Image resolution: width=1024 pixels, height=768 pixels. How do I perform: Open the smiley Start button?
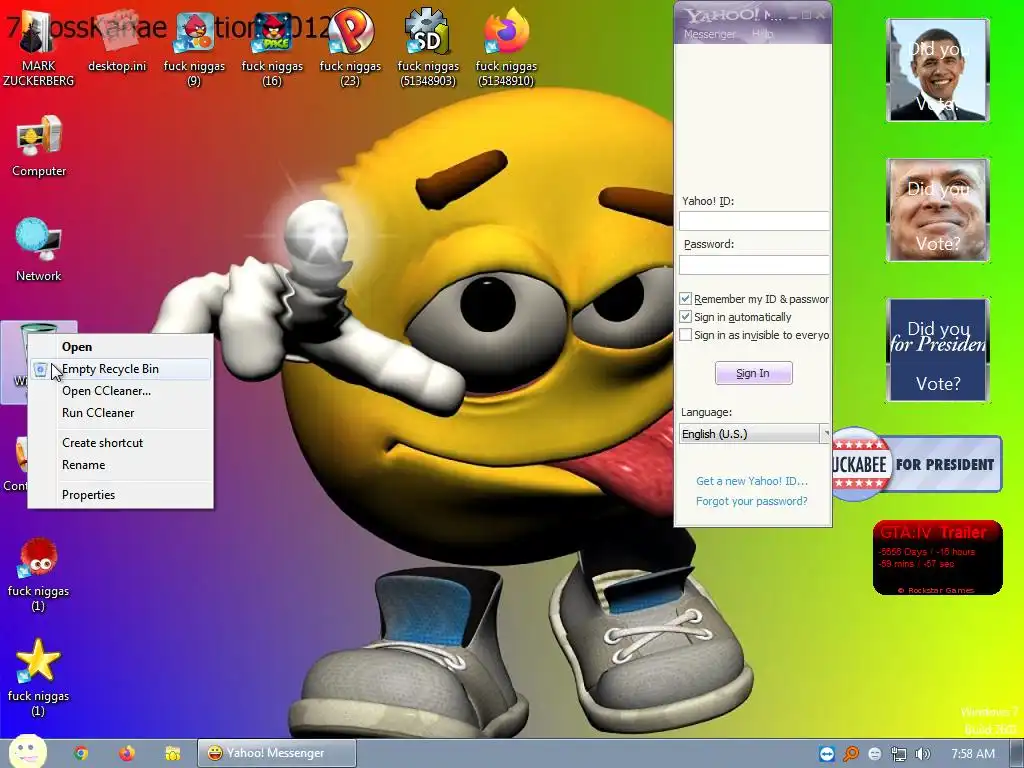(27, 751)
